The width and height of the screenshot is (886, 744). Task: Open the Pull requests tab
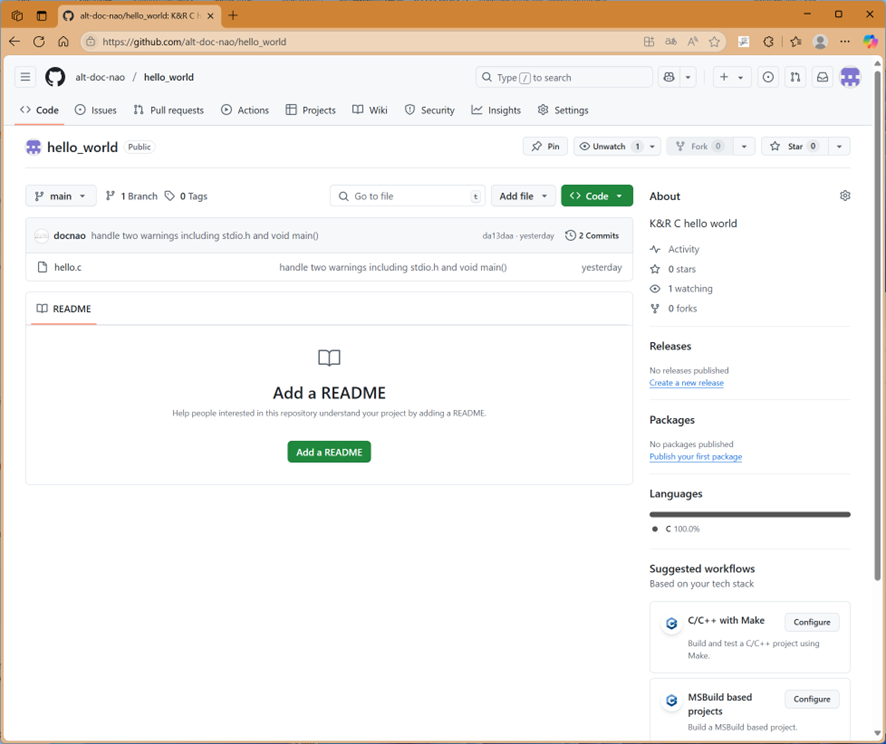tap(168, 110)
